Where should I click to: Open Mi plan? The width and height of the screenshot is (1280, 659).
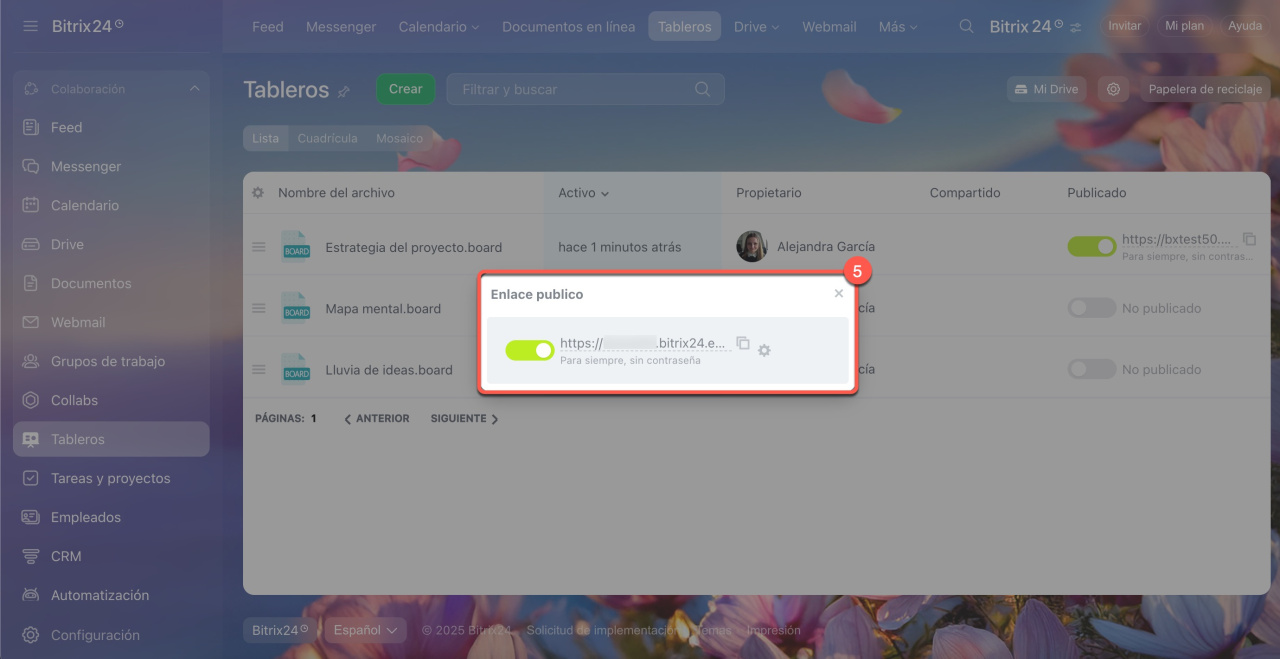click(x=1185, y=26)
